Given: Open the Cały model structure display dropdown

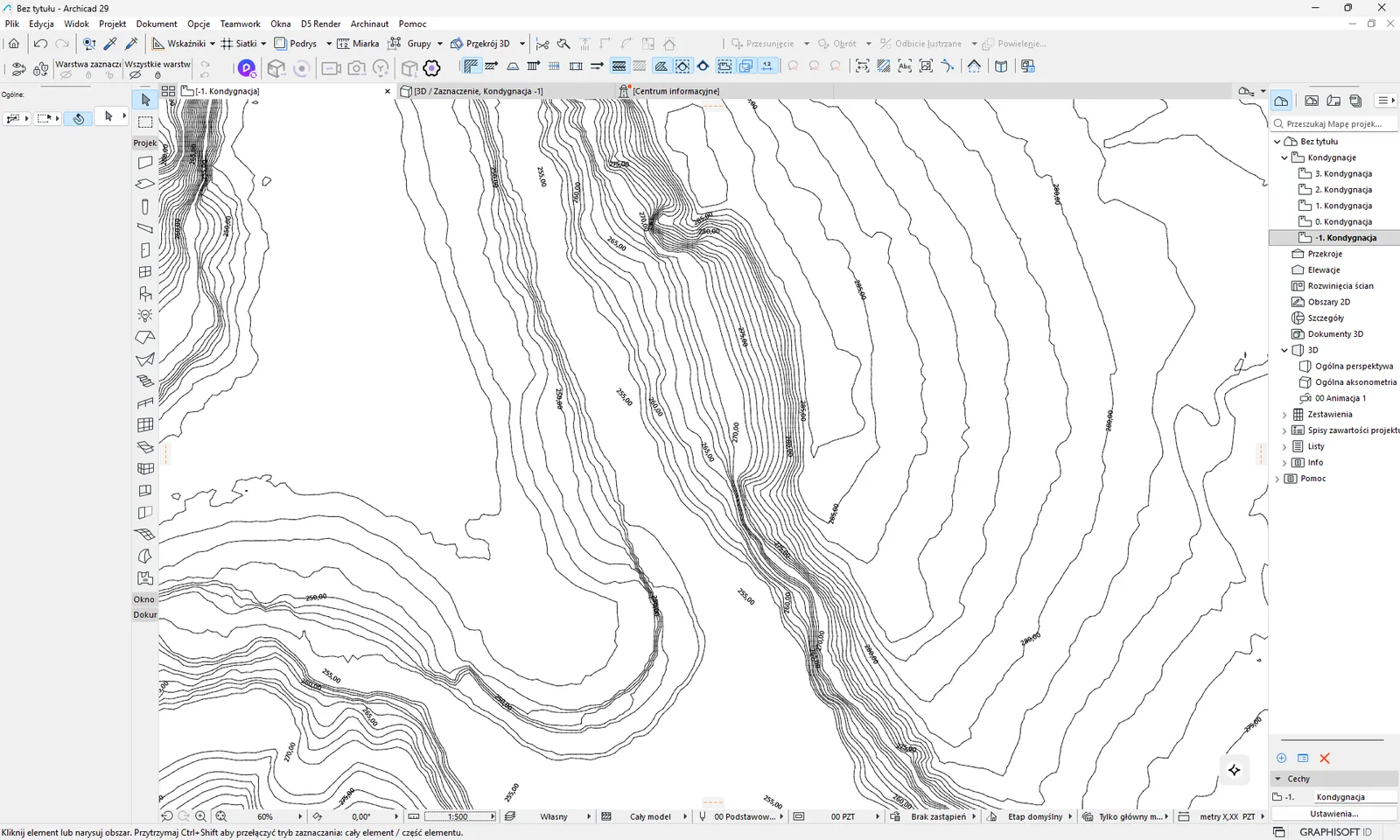Looking at the screenshot, I should 651,816.
